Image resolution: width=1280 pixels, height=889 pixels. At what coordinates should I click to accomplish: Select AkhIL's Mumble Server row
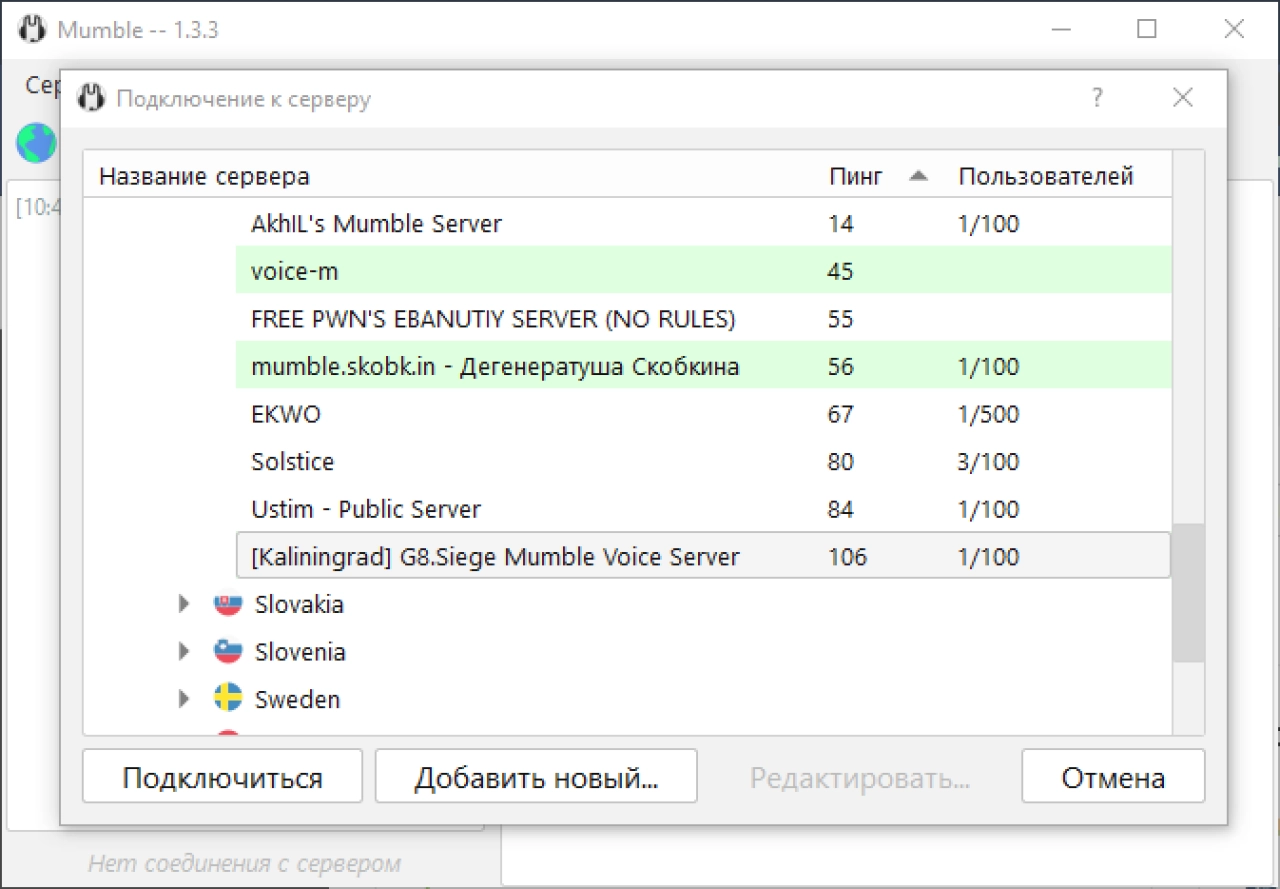(703, 223)
